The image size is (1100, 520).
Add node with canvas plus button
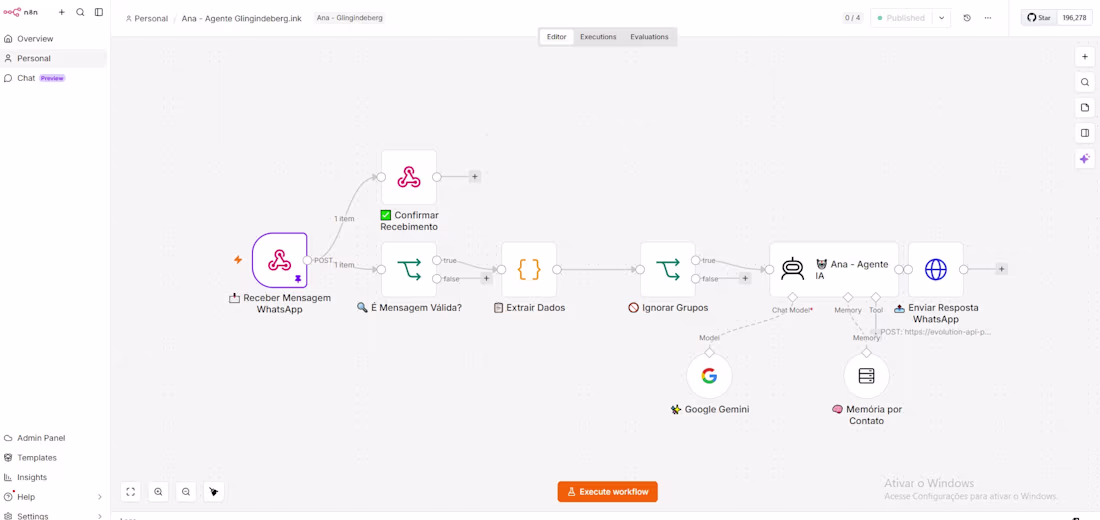point(1085,57)
